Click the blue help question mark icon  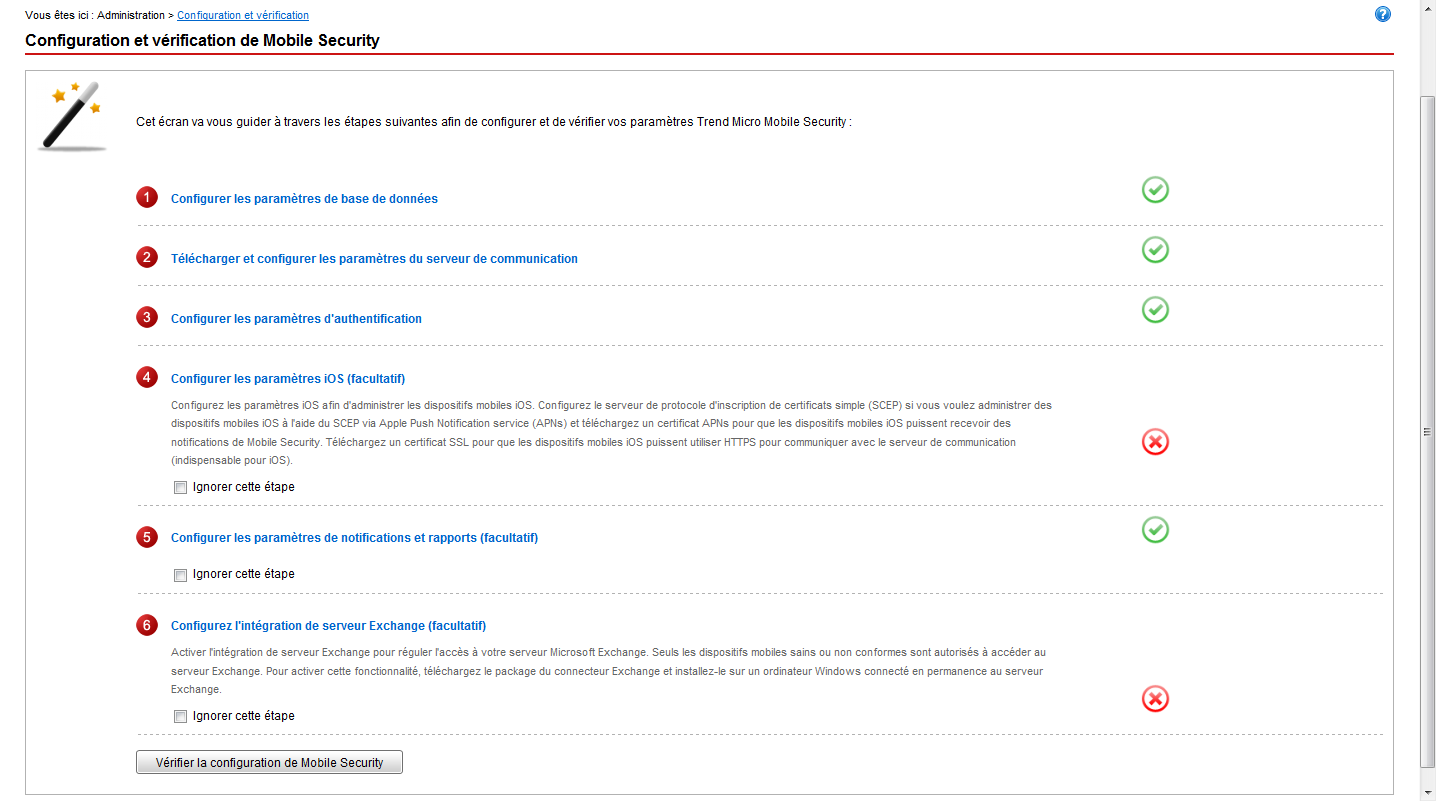[1383, 14]
